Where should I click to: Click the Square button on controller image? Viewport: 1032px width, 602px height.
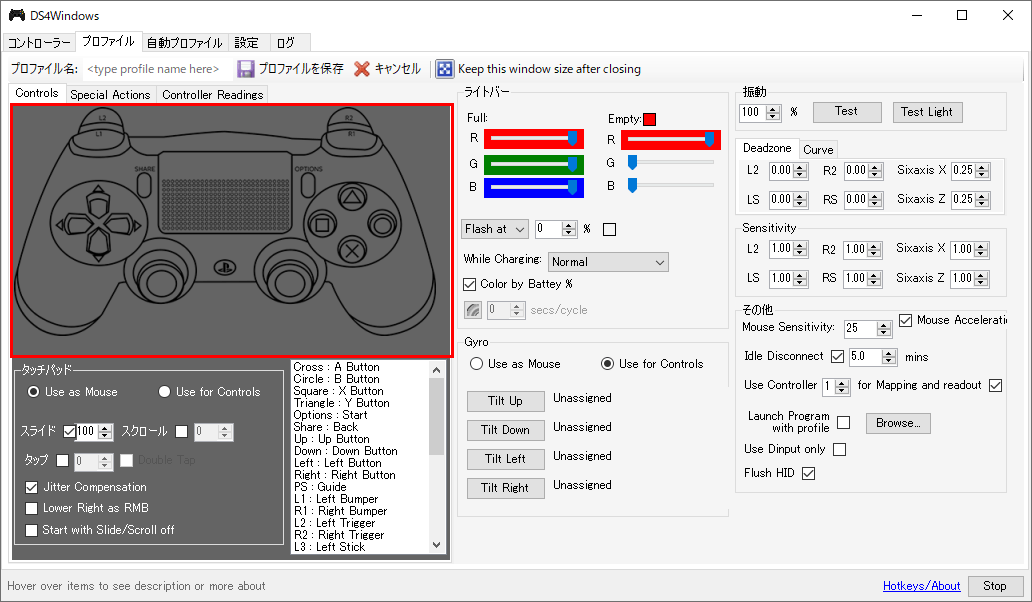[322, 225]
